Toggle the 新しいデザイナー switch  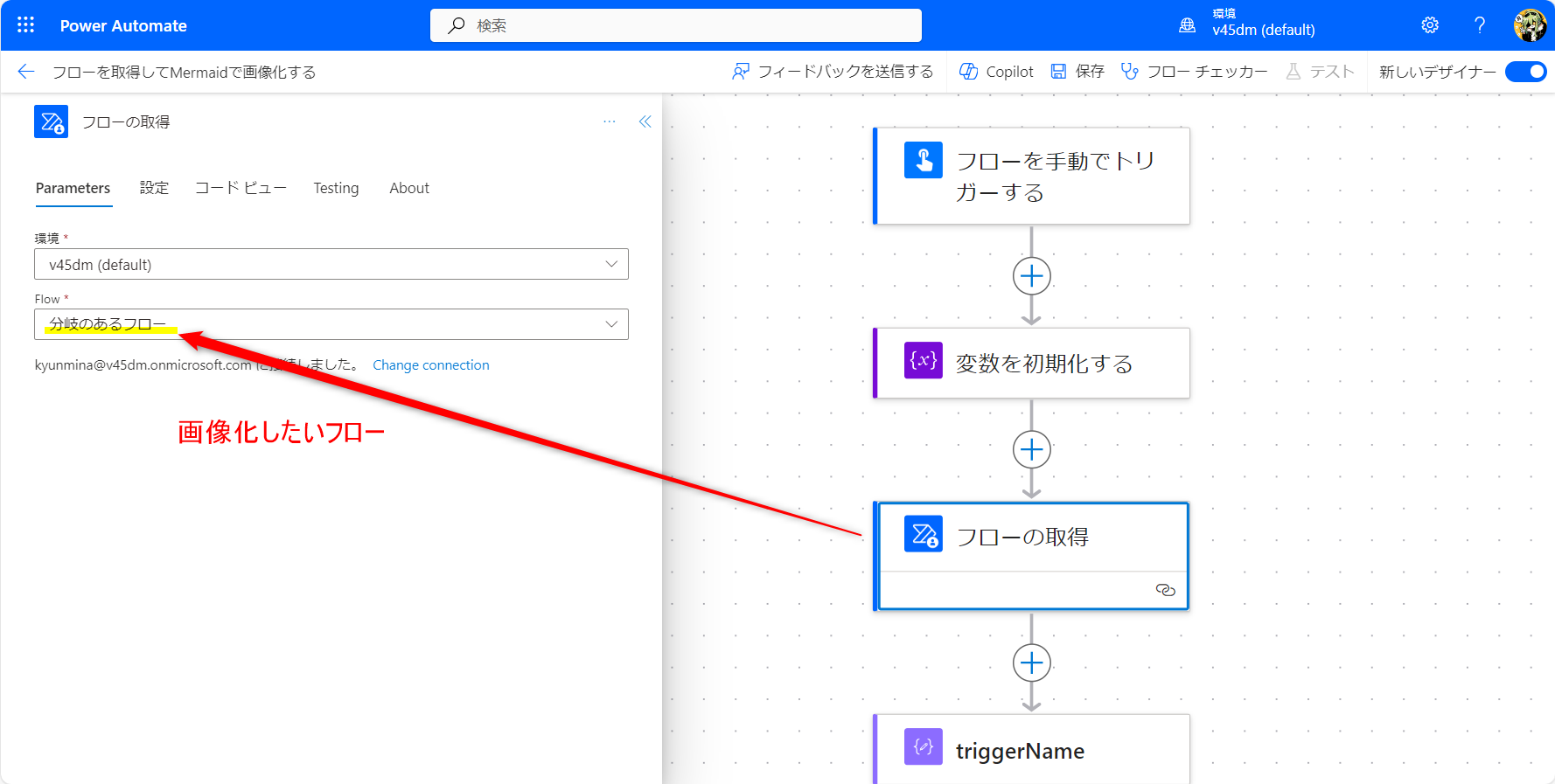pyautogui.click(x=1526, y=72)
